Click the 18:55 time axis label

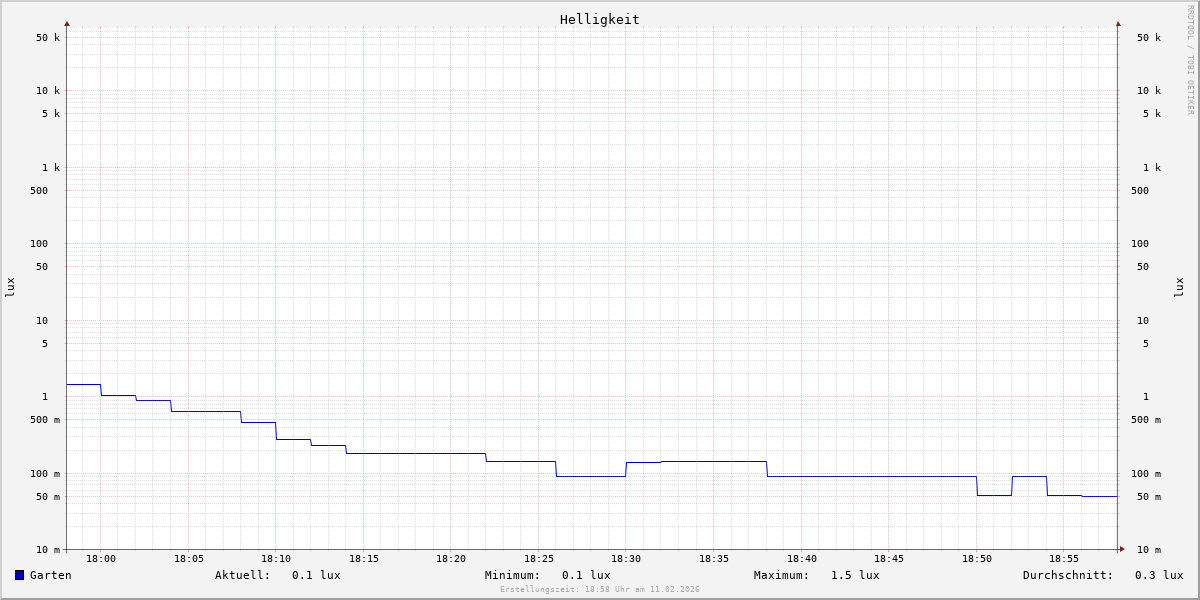[1064, 559]
